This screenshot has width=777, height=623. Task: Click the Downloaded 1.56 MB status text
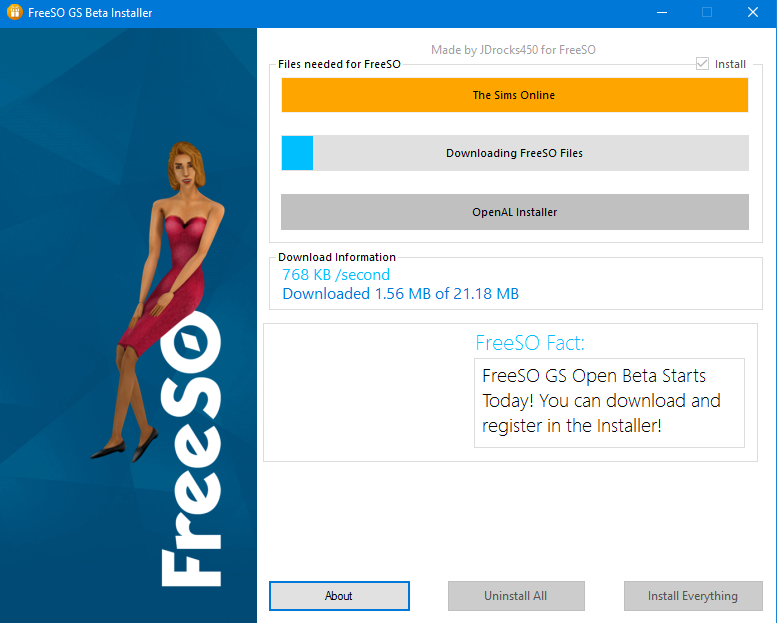(400, 294)
